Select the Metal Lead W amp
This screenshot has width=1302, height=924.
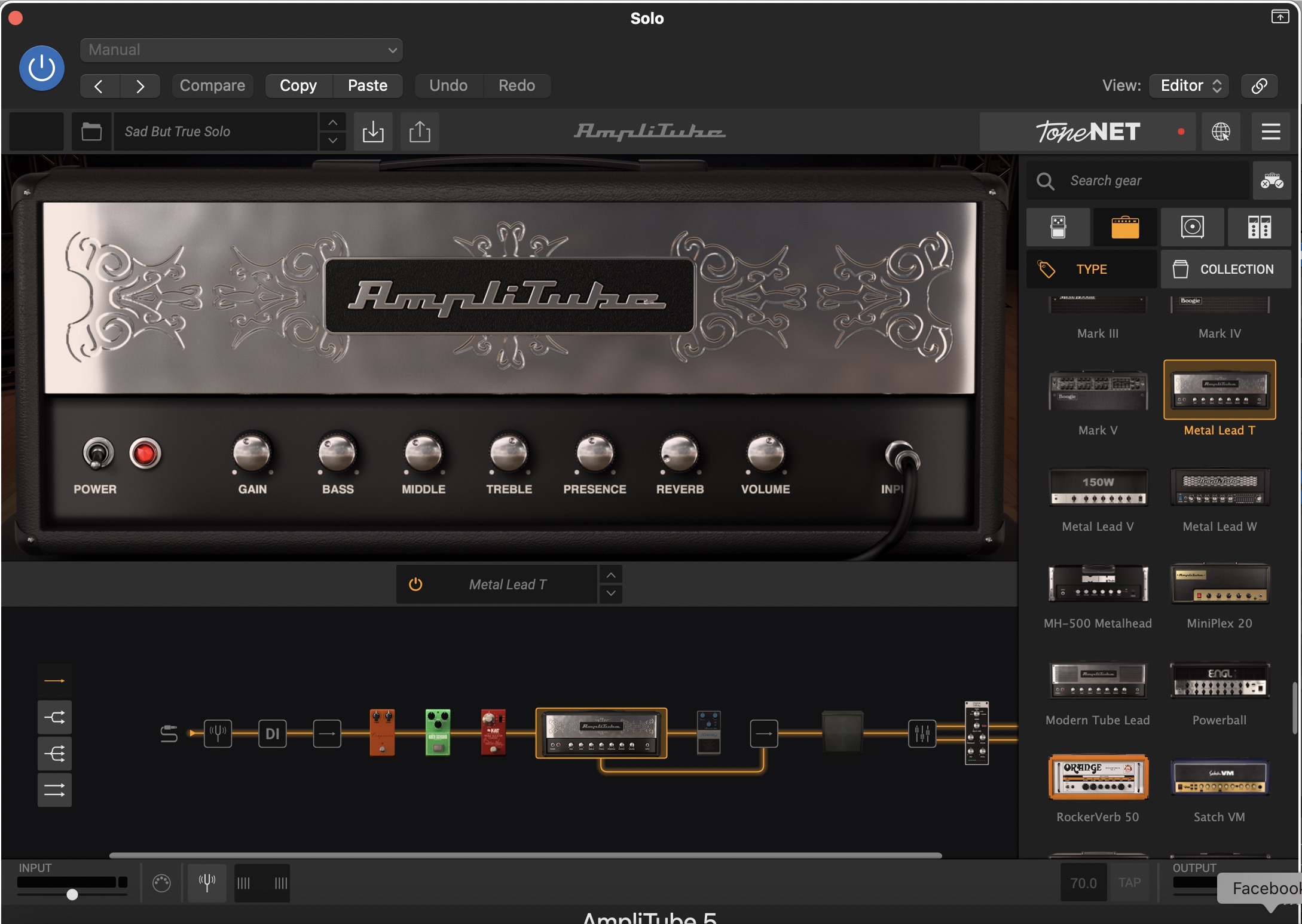point(1220,487)
